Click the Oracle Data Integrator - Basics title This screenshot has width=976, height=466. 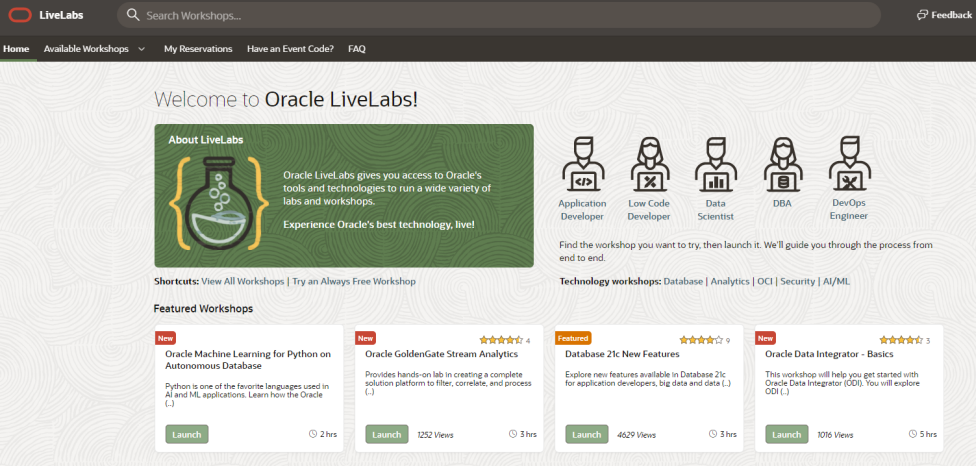829,354
